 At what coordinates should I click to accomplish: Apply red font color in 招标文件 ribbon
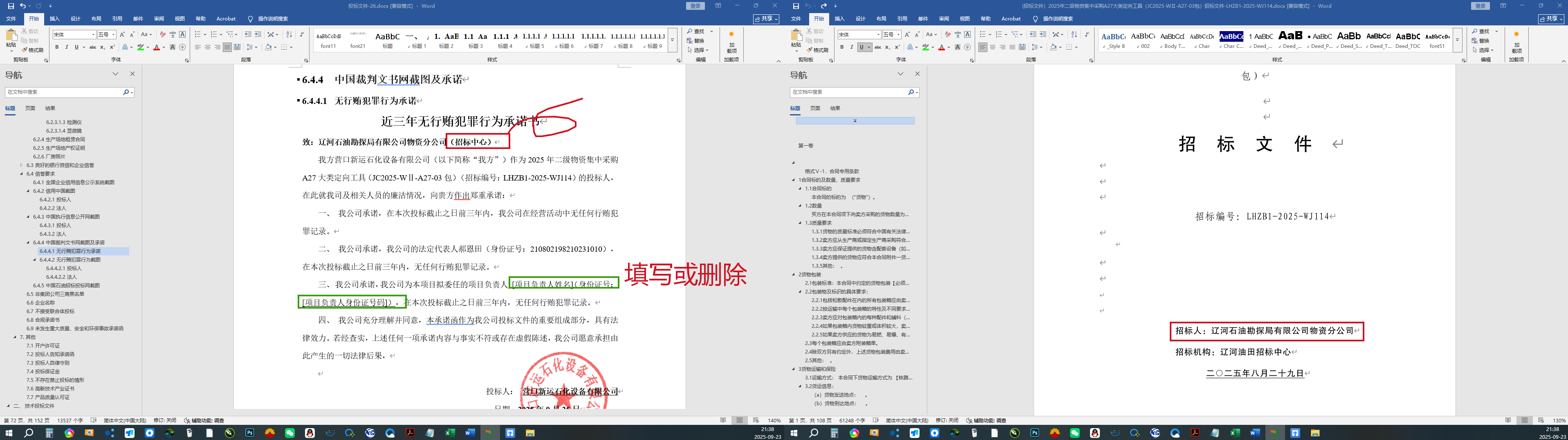click(942, 47)
